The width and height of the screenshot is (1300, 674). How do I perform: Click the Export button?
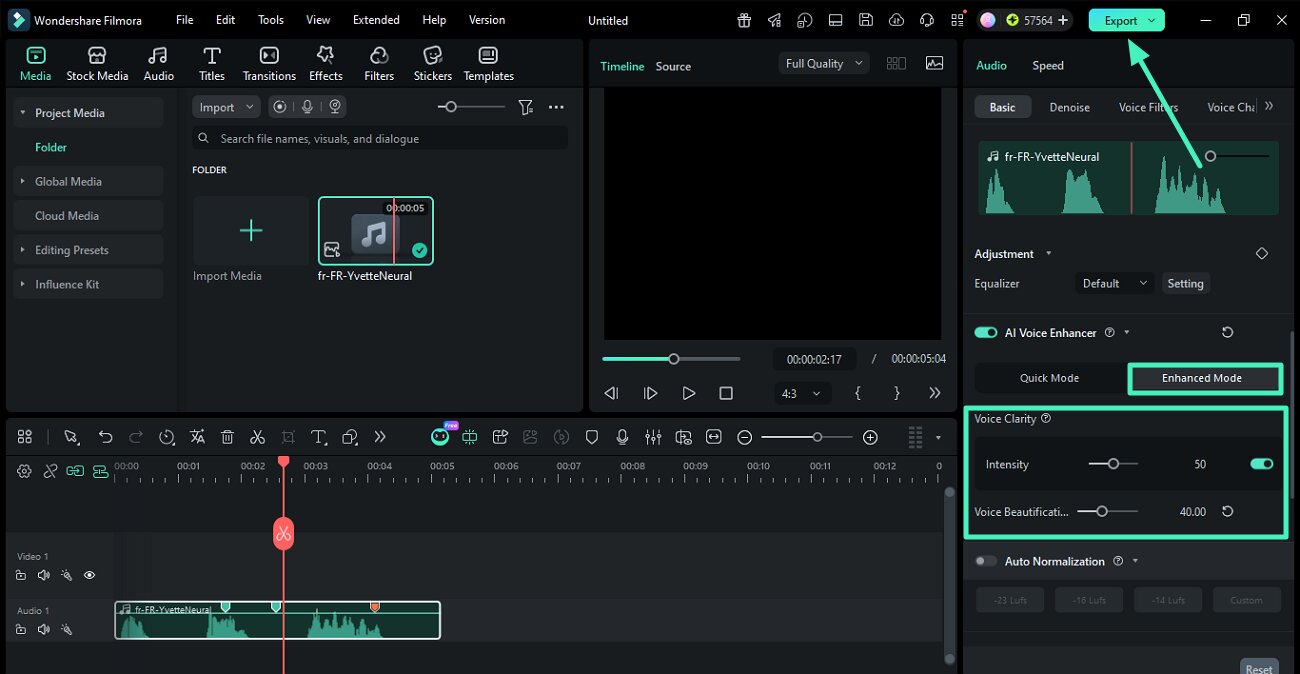[1127, 20]
